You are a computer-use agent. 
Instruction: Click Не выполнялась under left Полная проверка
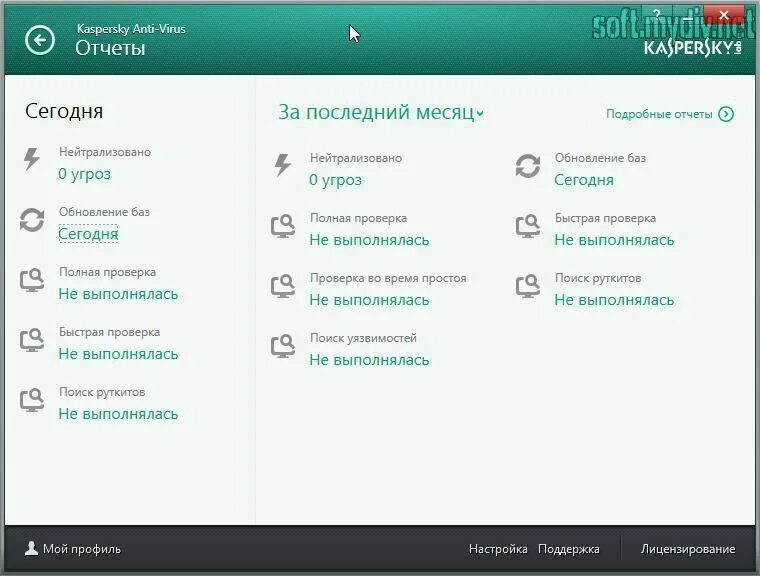[x=118, y=294]
